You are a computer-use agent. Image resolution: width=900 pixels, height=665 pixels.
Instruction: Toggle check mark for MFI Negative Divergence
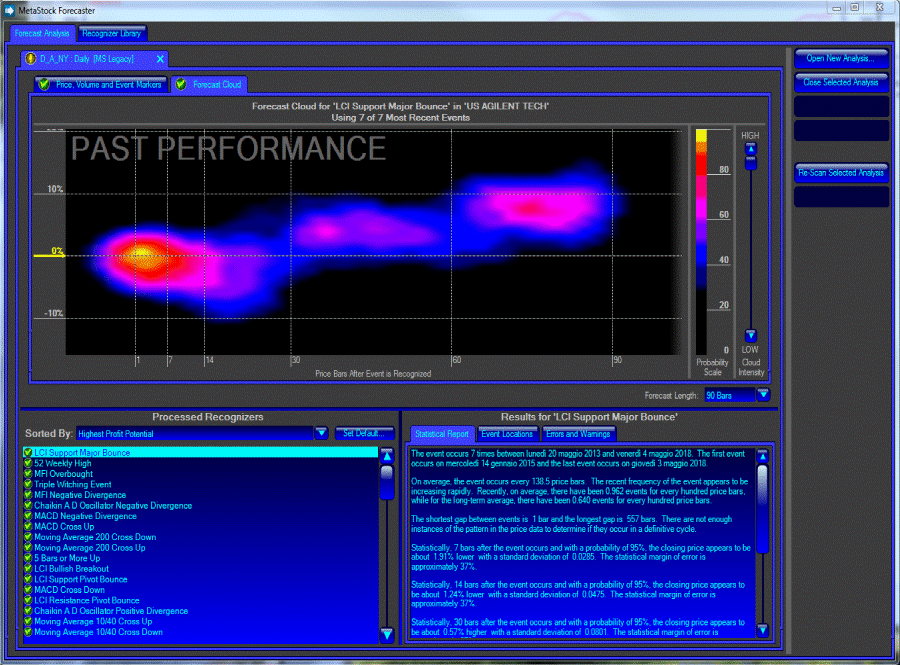pos(28,495)
